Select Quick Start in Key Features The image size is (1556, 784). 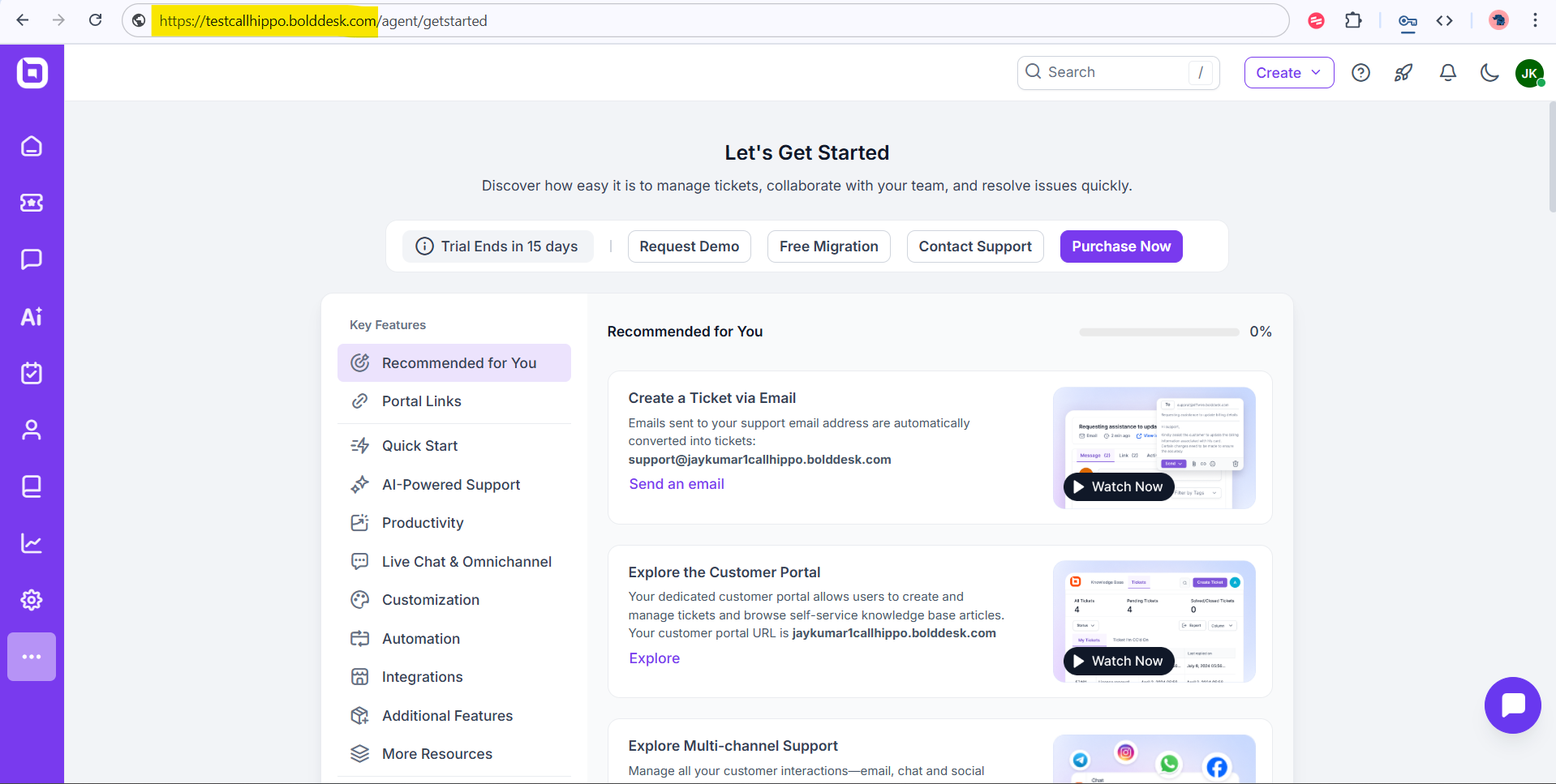coord(454,446)
